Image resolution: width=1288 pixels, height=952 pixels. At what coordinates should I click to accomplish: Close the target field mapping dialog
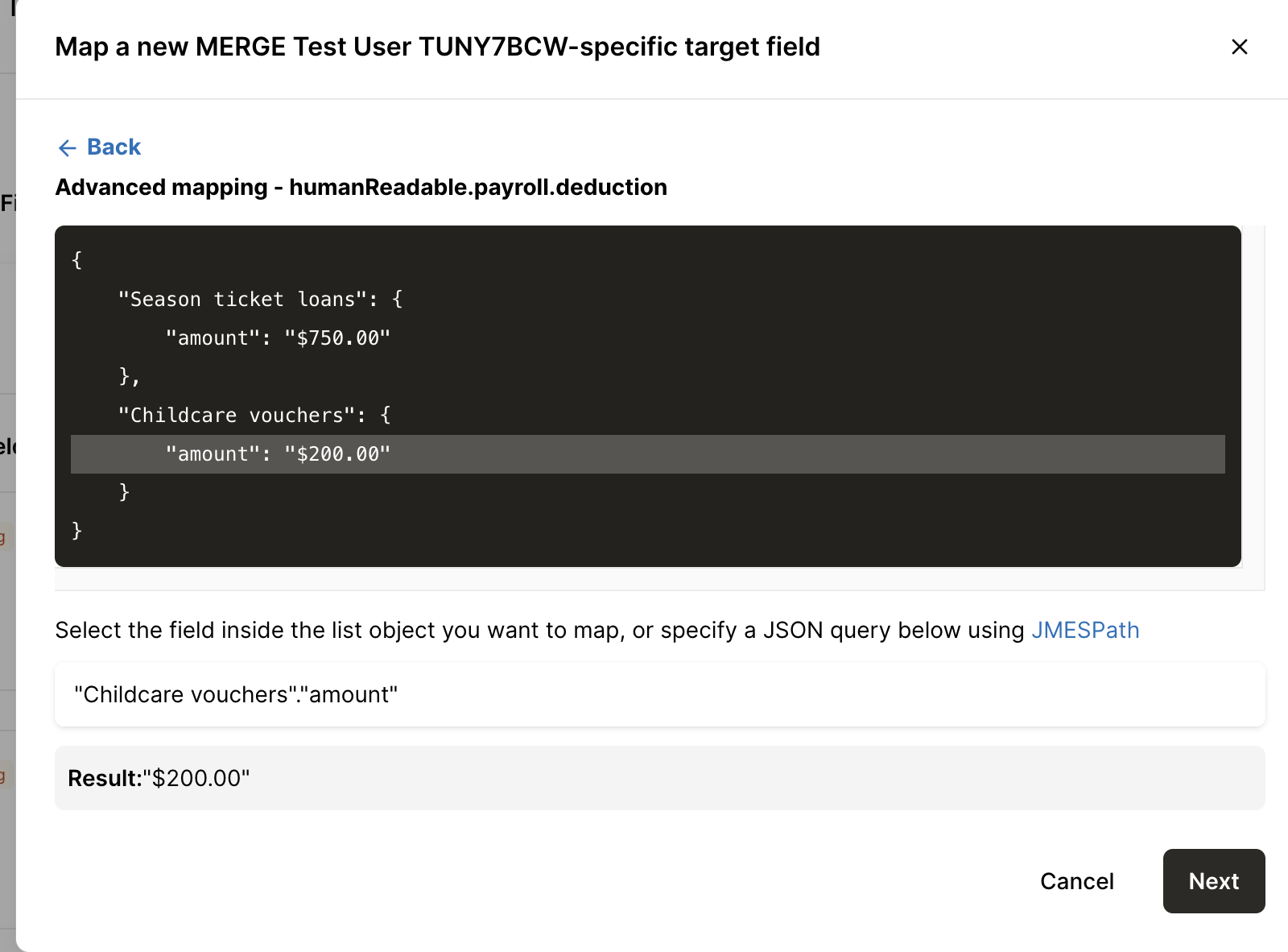pos(1240,48)
